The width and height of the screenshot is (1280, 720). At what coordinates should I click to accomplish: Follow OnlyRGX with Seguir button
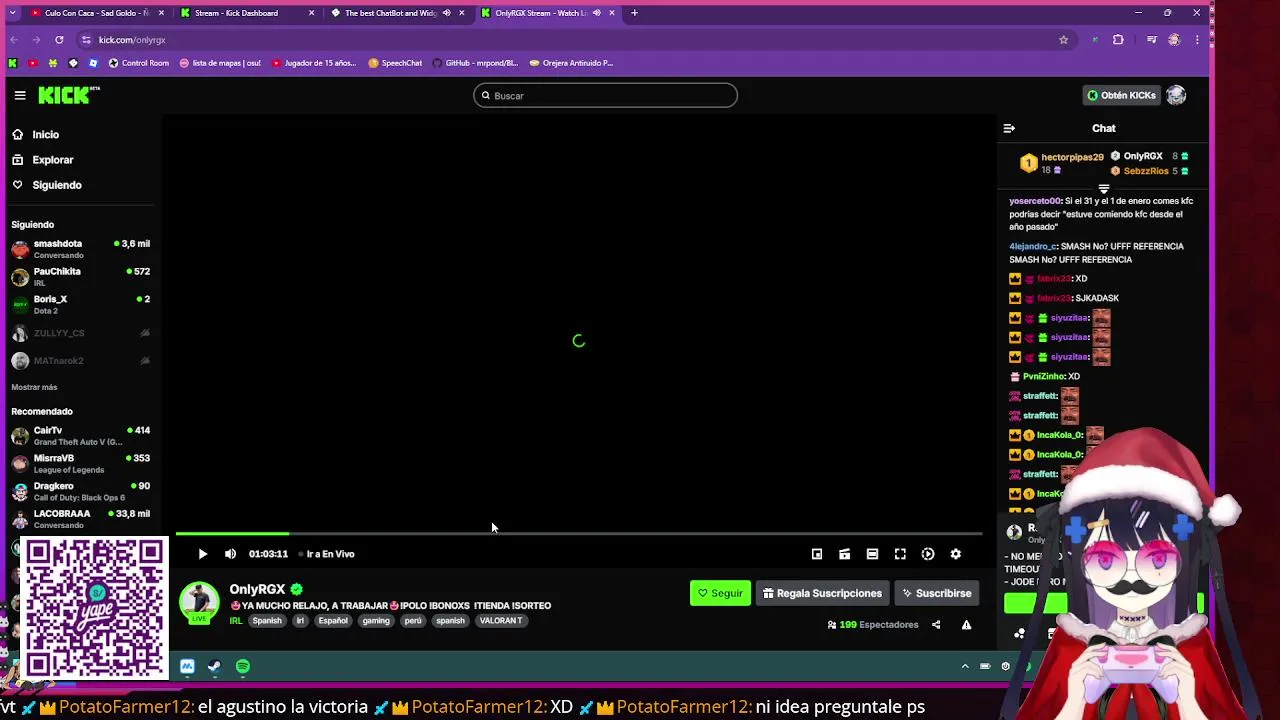720,593
